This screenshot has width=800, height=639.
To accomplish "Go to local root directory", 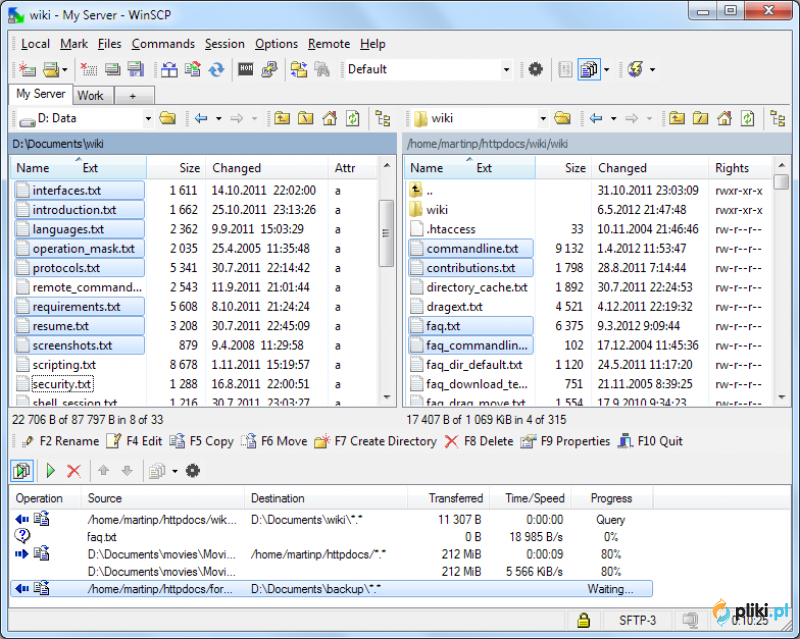I will point(305,118).
